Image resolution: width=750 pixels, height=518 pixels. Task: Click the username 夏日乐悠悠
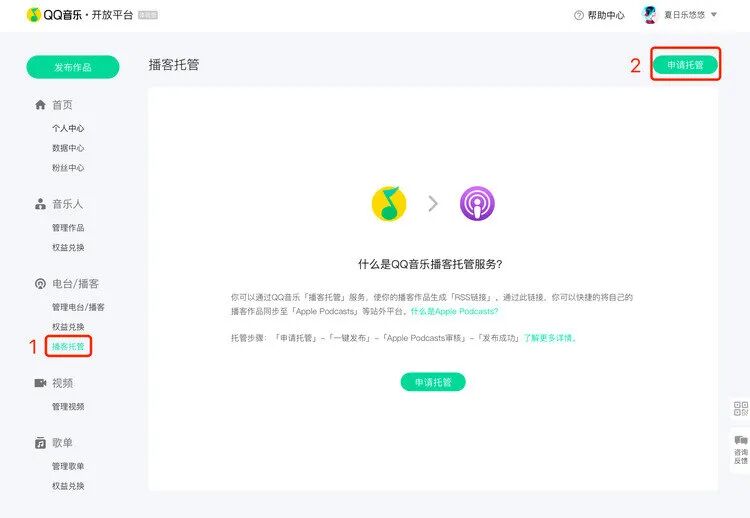(x=684, y=15)
